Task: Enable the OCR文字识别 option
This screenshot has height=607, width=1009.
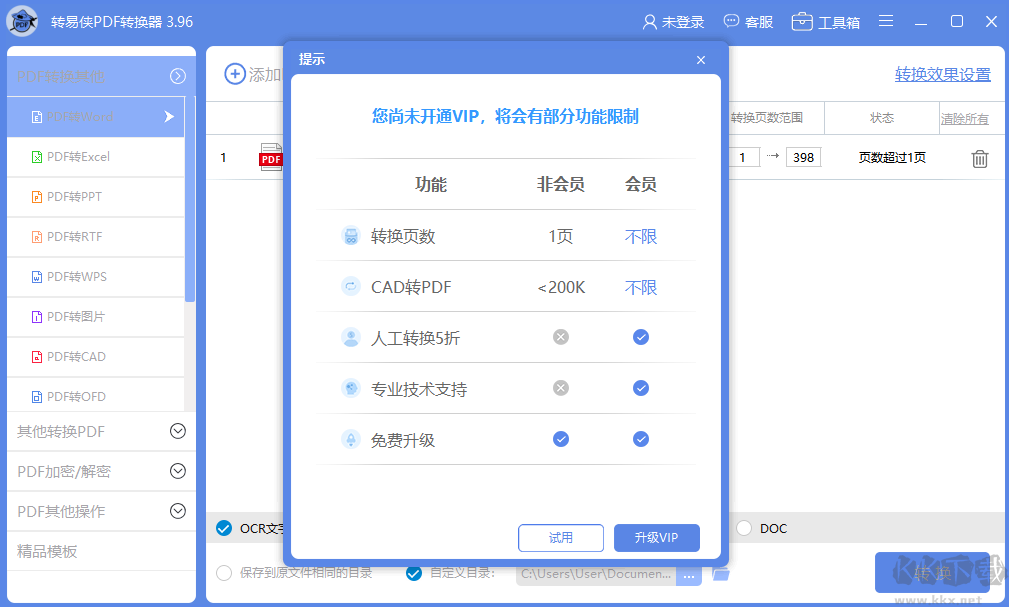Action: coord(224,528)
